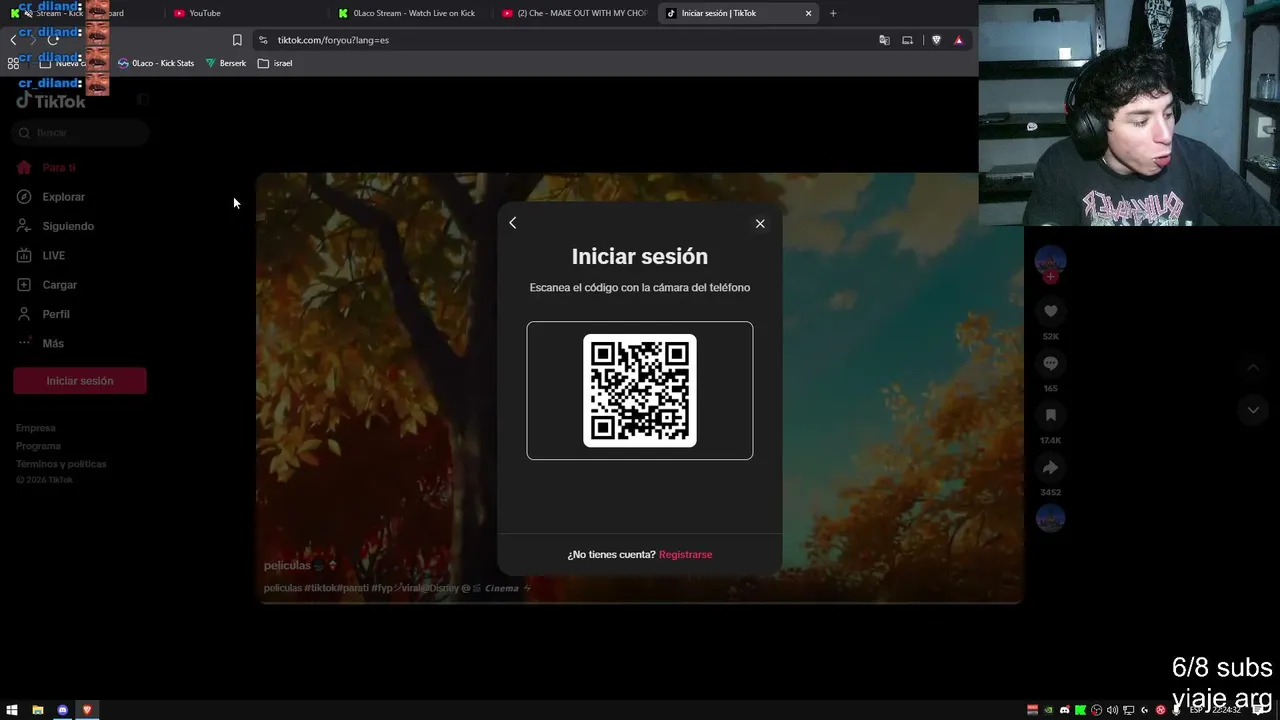Screen dimensions: 1280x720
Task: Open the 0Laco - Kick Stats bookmark
Action: click(x=156, y=63)
